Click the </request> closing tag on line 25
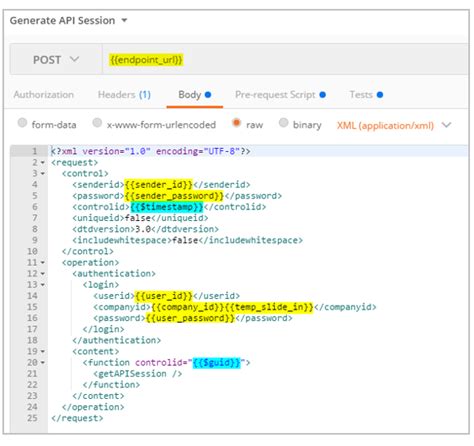This screenshot has height=446, width=474. (x=77, y=418)
